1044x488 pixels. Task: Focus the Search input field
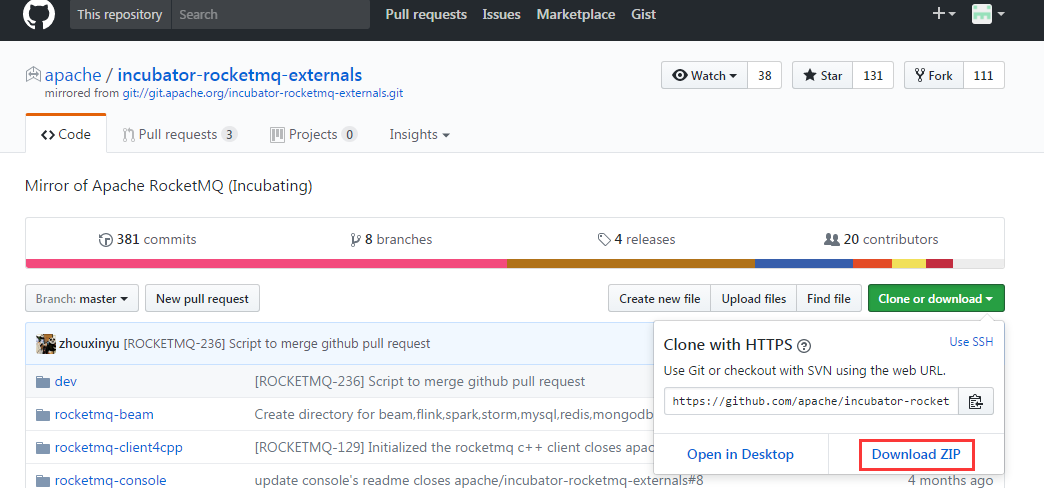point(270,14)
